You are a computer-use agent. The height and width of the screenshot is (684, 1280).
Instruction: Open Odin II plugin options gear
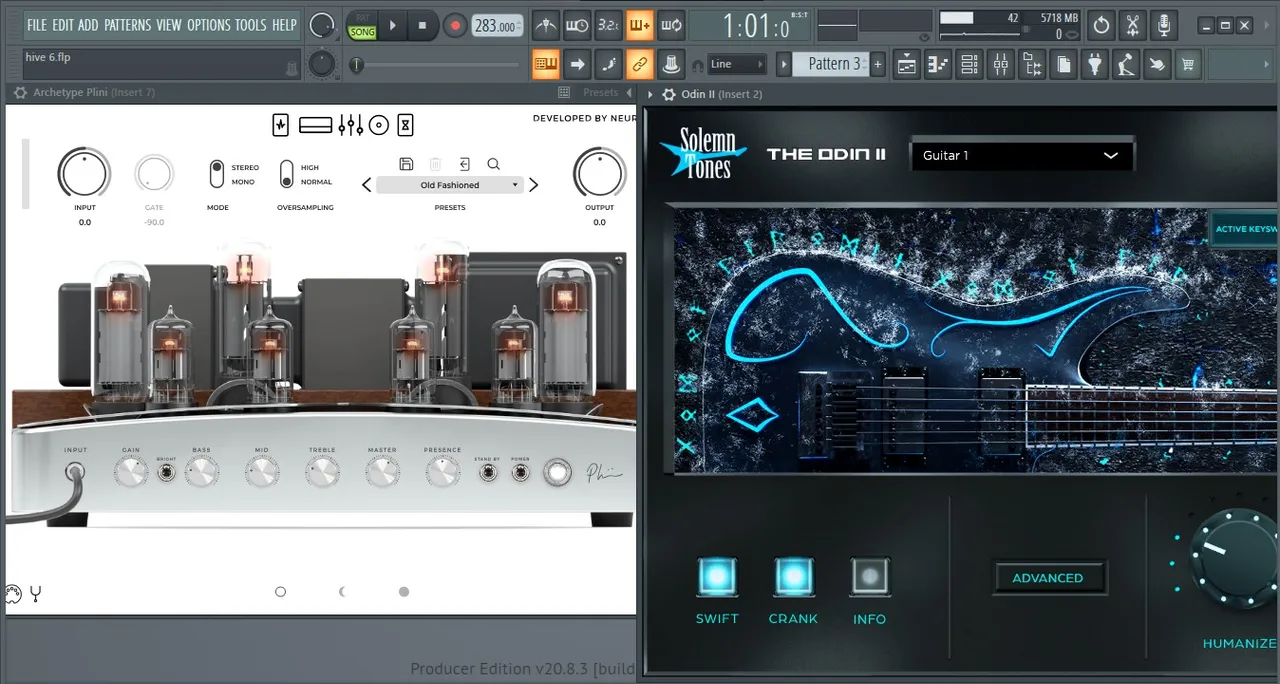pos(667,93)
